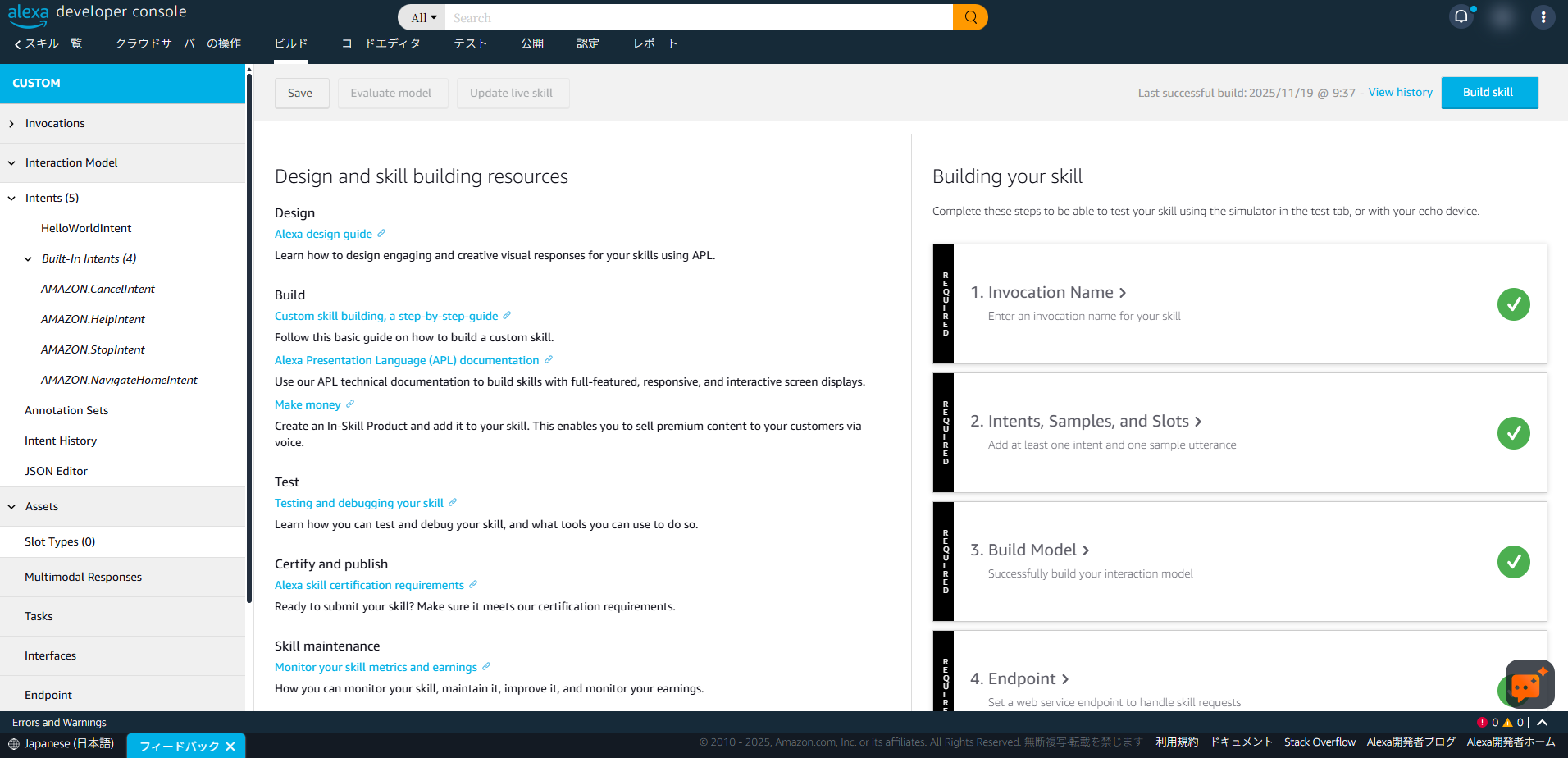This screenshot has width=1568, height=758.
Task: Collapse the Intents (5) tree
Action: 11,198
